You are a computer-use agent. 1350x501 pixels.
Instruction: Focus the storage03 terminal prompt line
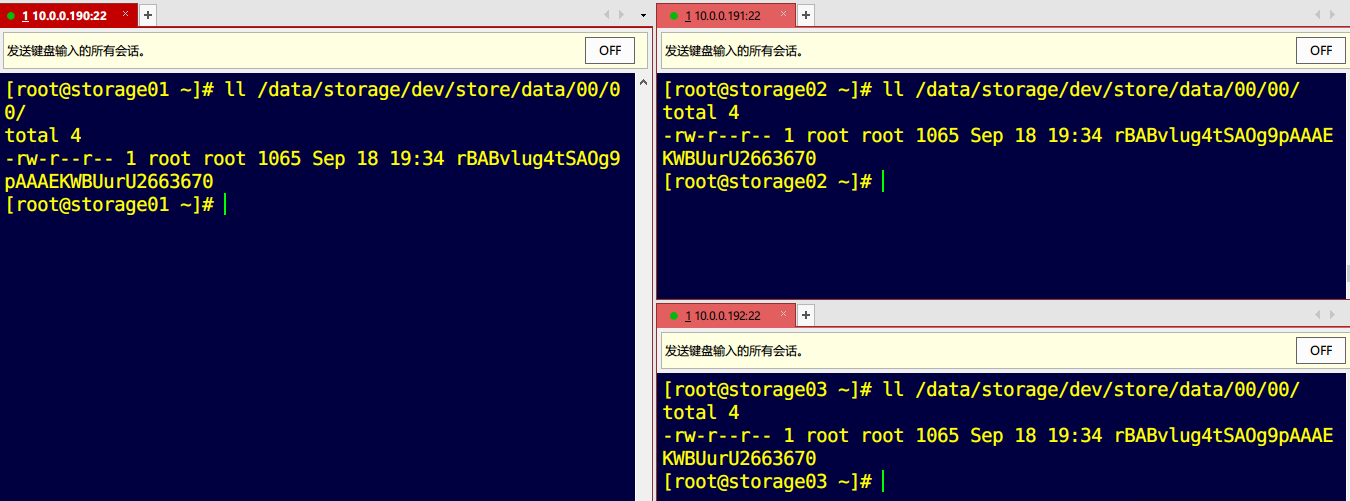tap(883, 481)
